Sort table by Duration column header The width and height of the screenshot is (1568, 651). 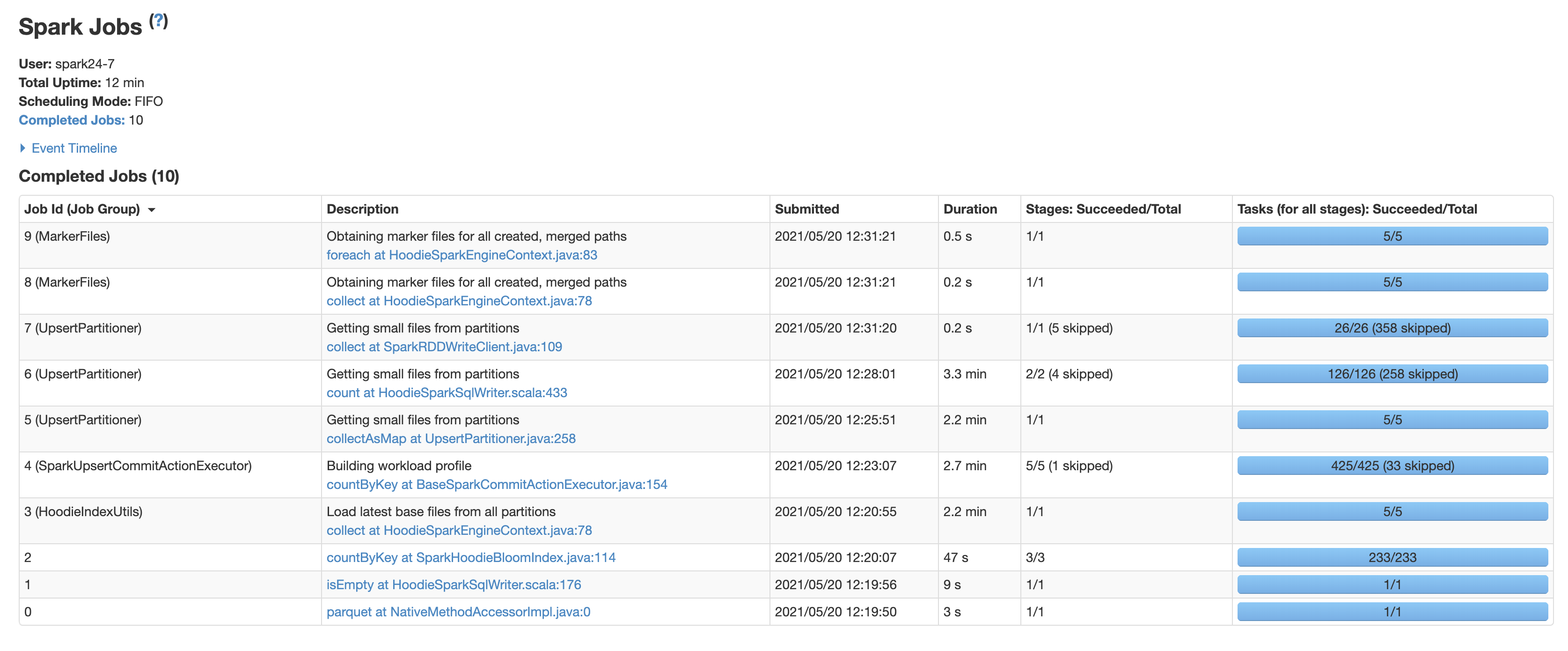tap(970, 209)
